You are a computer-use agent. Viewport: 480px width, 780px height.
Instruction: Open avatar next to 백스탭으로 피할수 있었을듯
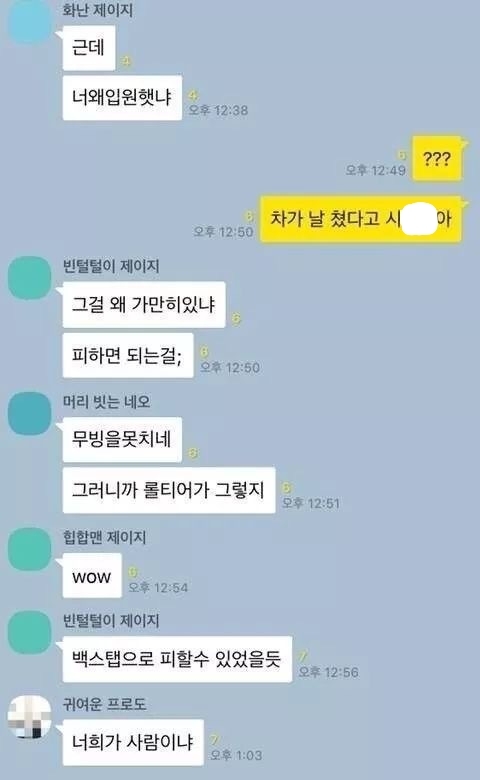click(x=29, y=633)
